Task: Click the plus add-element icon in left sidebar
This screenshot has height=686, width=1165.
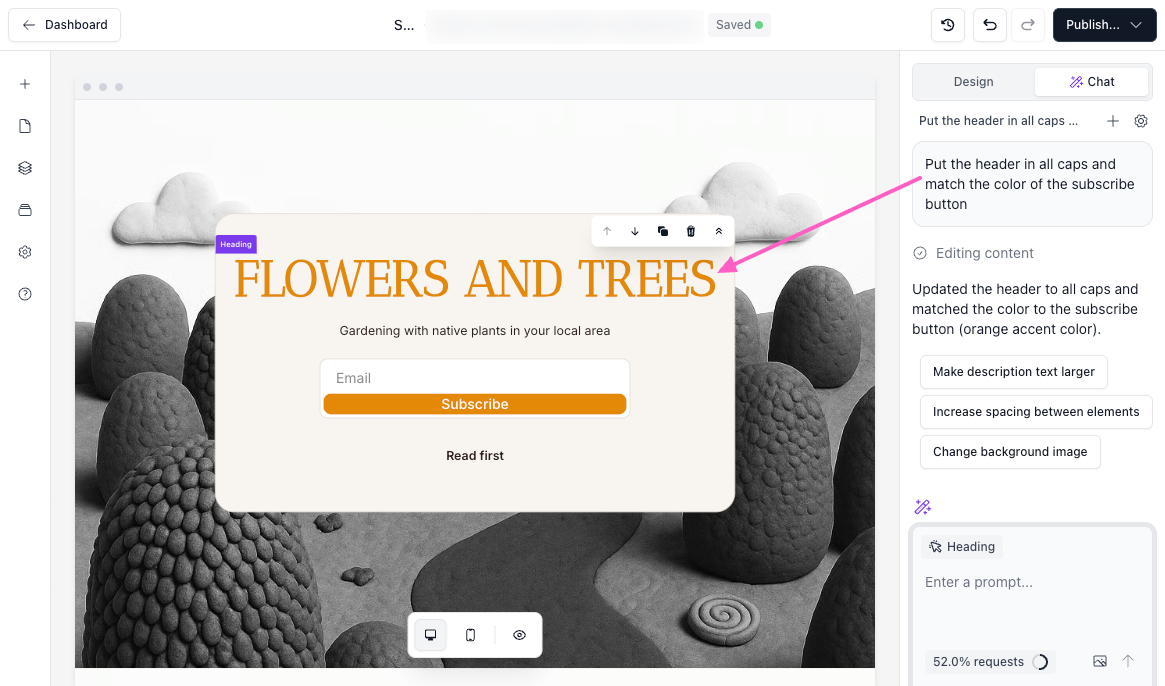Action: pyautogui.click(x=25, y=84)
